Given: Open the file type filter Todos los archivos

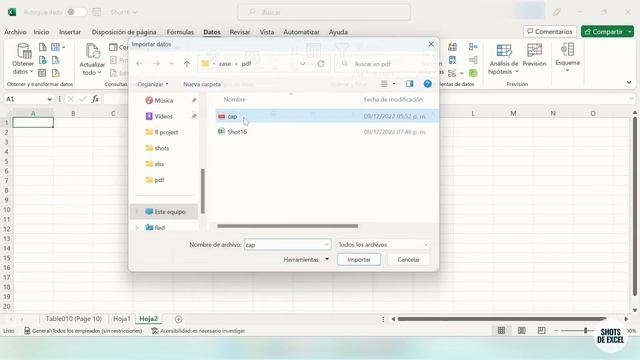Looking at the screenshot, I should point(383,244).
